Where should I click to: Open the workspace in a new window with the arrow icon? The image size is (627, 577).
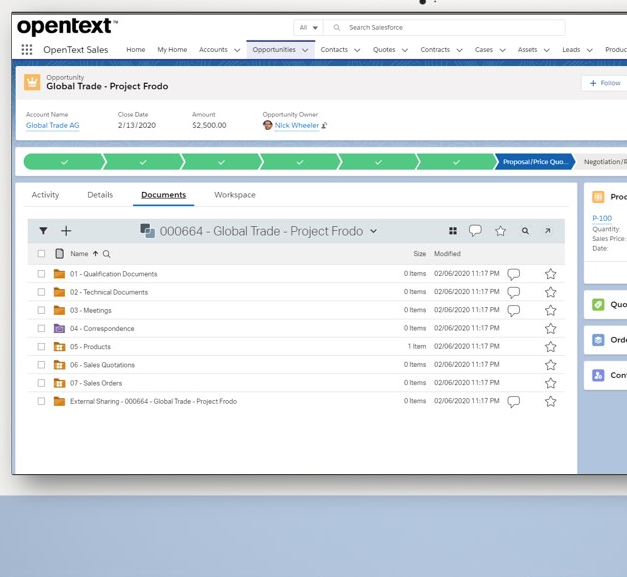pyautogui.click(x=548, y=231)
